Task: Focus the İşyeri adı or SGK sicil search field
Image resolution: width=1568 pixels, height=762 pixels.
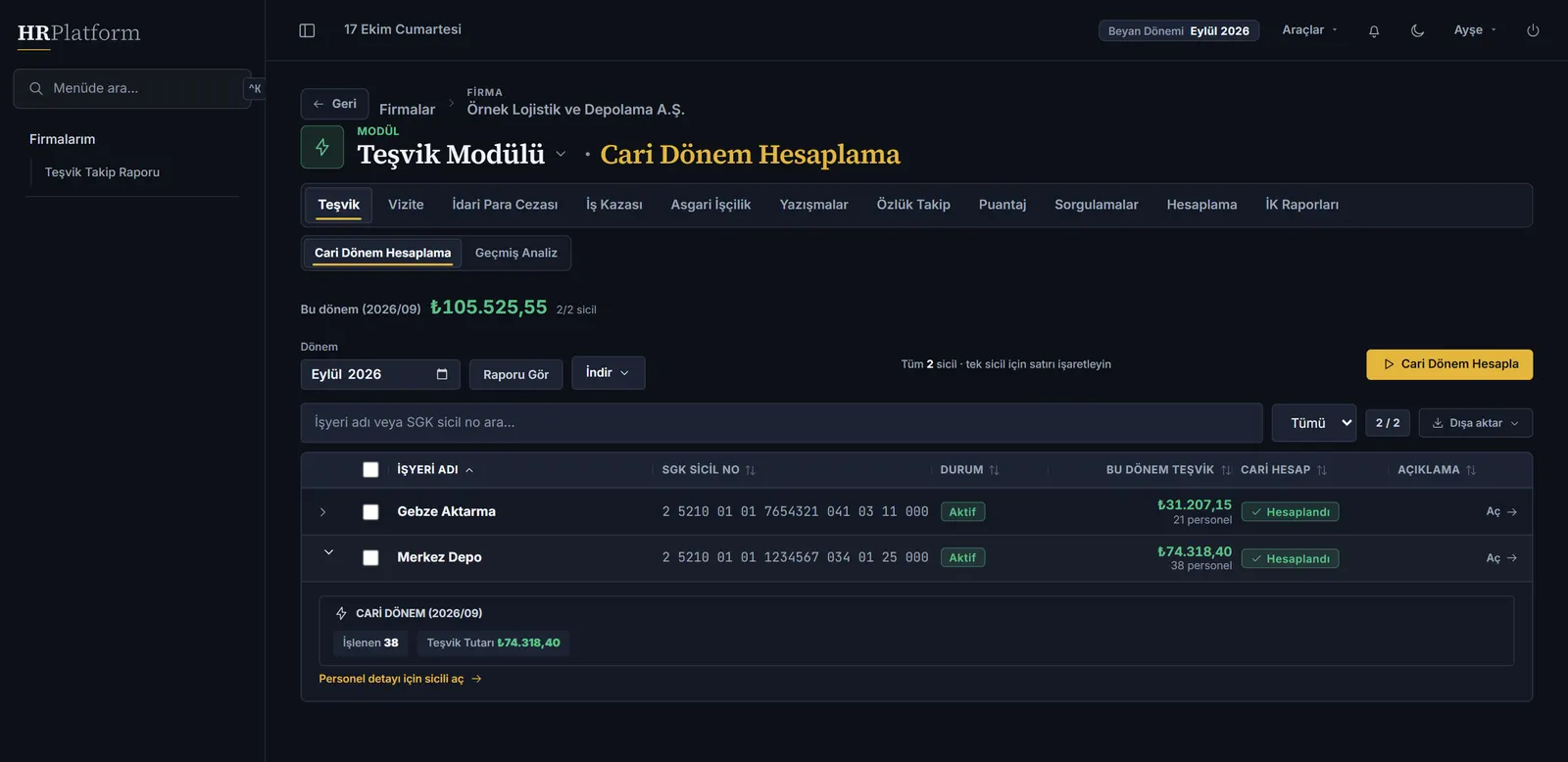Action: [x=781, y=423]
